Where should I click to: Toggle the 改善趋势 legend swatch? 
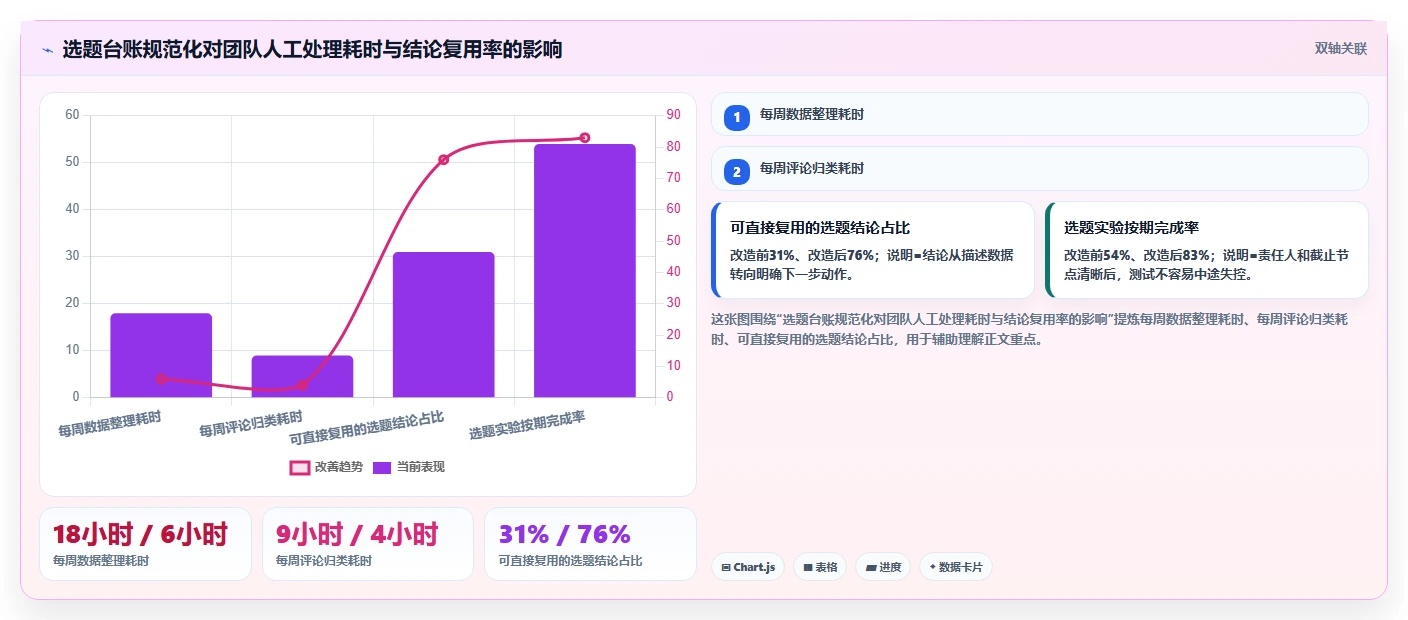(x=300, y=467)
